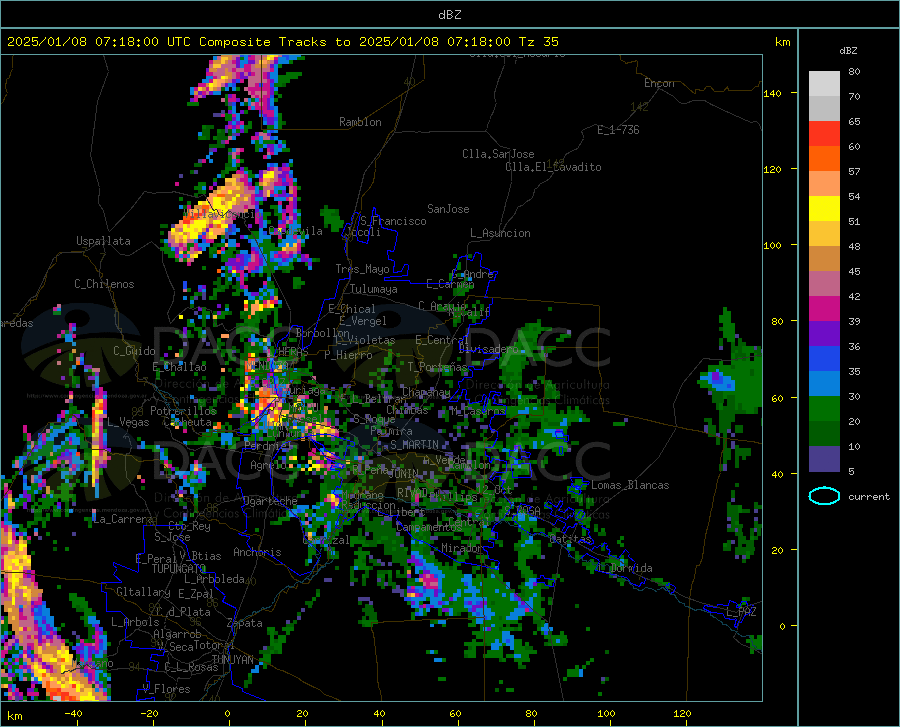The height and width of the screenshot is (727, 900).
Task: Click the 'Catitas' map label
Action: [570, 539]
